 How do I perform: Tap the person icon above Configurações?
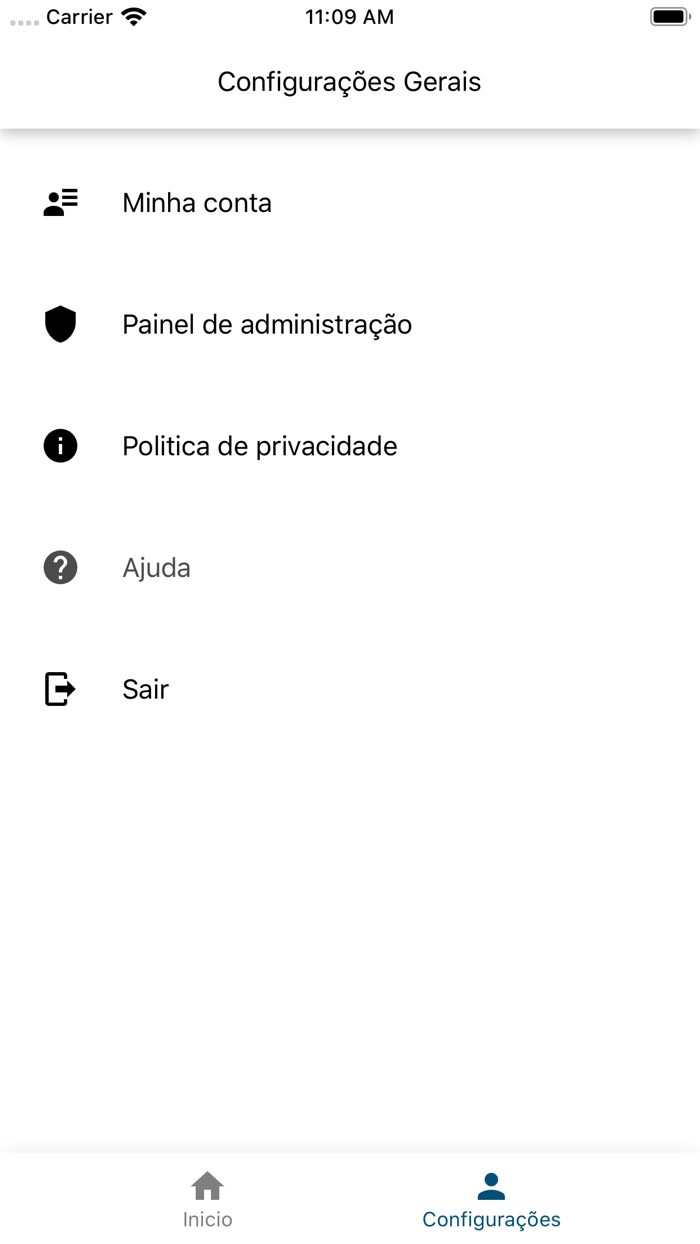click(491, 1185)
